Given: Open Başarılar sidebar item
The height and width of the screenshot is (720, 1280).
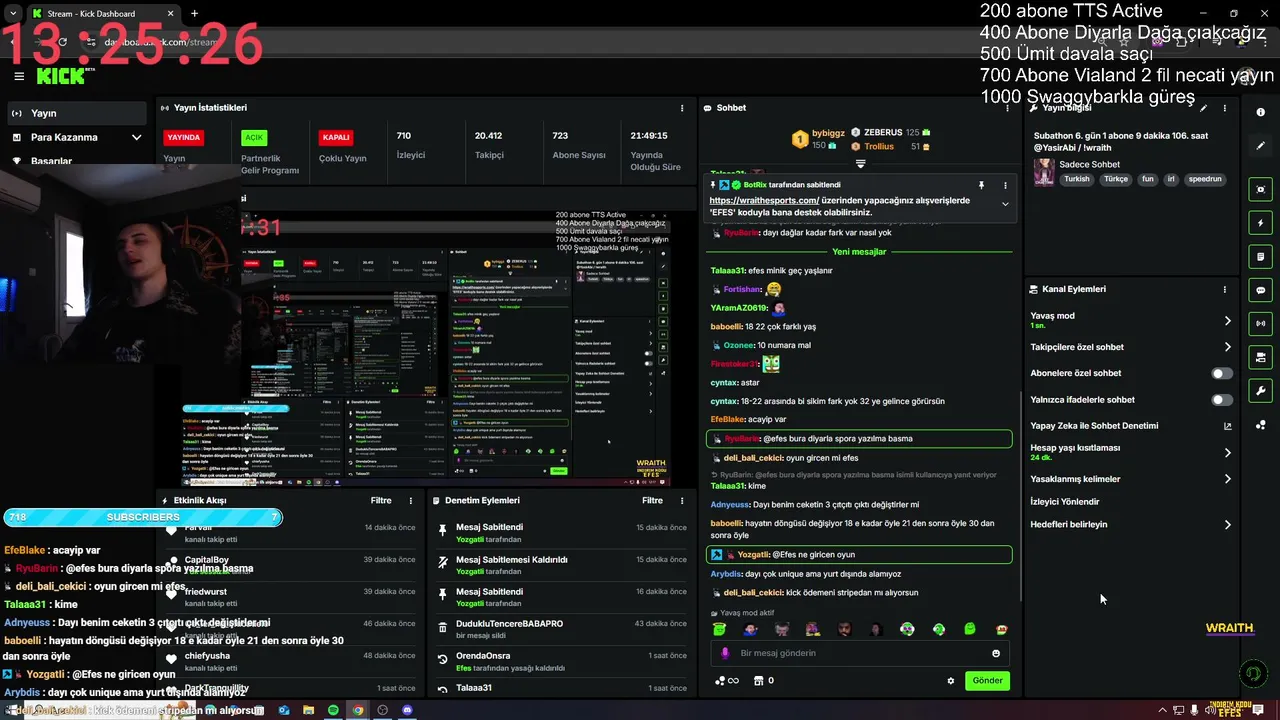Looking at the screenshot, I should tap(77, 160).
